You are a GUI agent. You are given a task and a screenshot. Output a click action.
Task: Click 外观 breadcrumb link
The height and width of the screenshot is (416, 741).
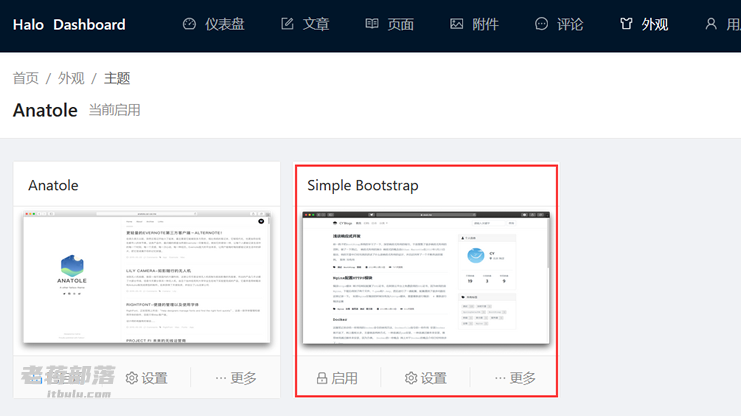pyautogui.click(x=71, y=78)
